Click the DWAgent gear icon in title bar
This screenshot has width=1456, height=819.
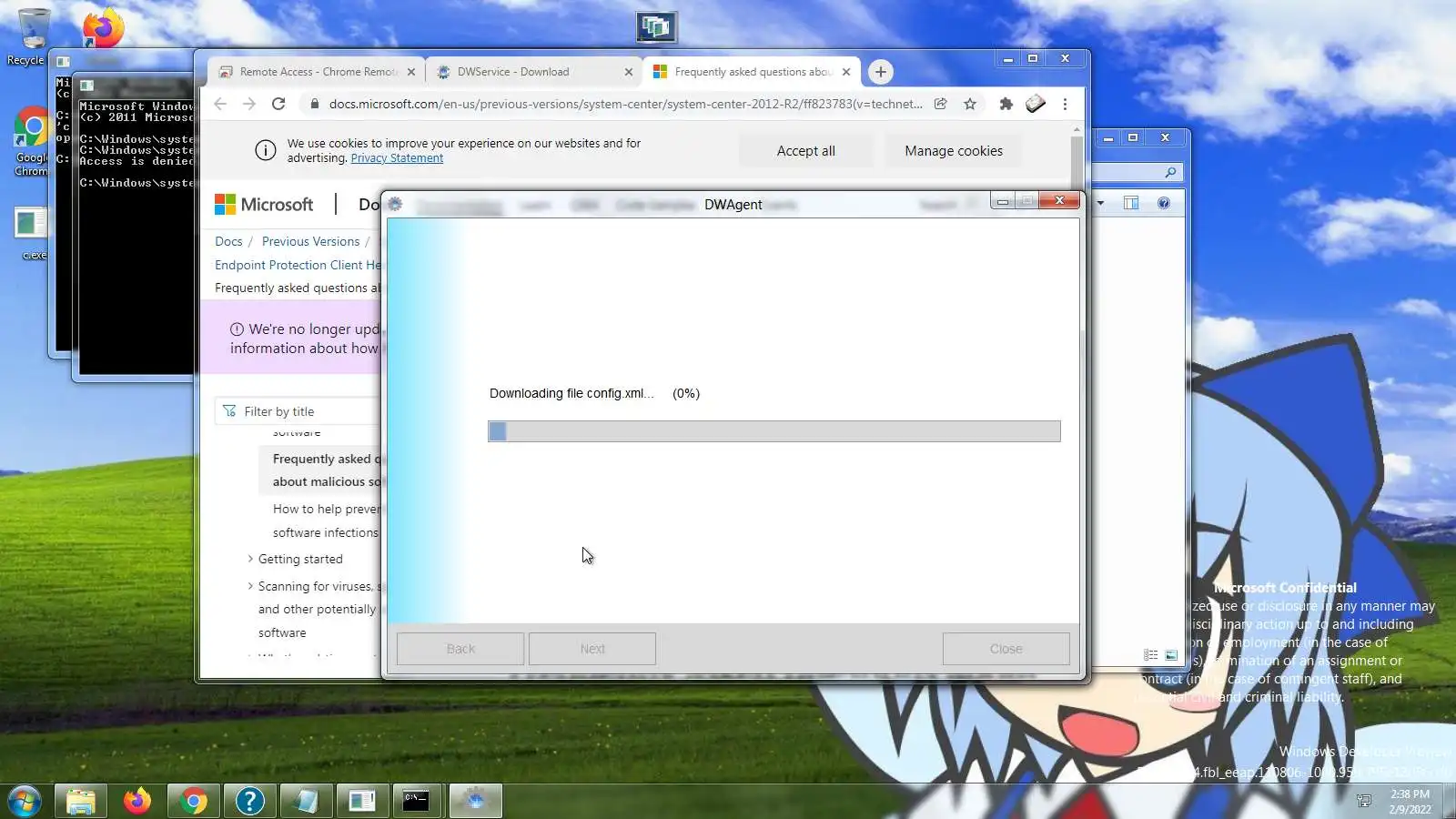(x=395, y=204)
